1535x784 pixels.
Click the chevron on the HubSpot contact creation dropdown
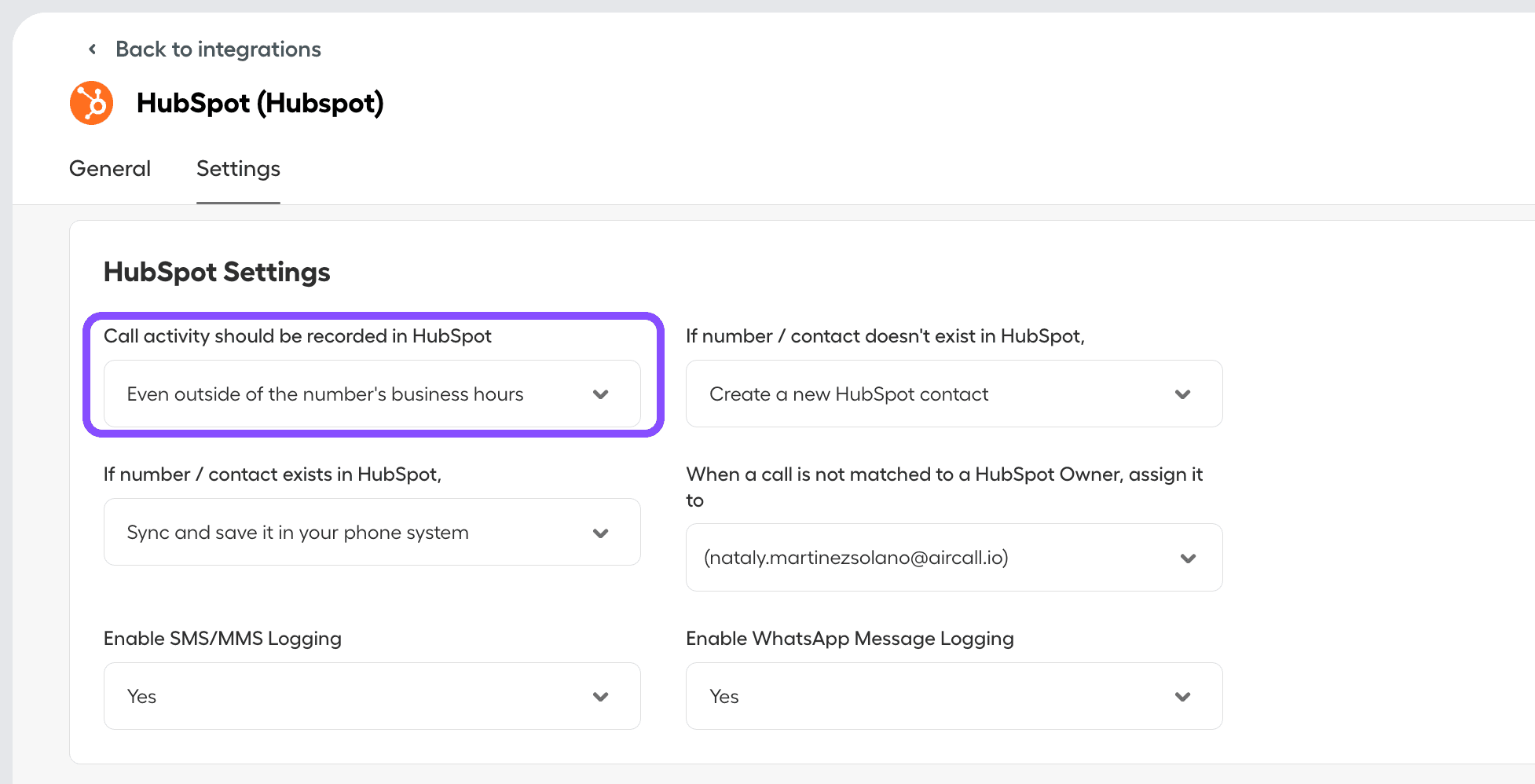coord(1183,394)
